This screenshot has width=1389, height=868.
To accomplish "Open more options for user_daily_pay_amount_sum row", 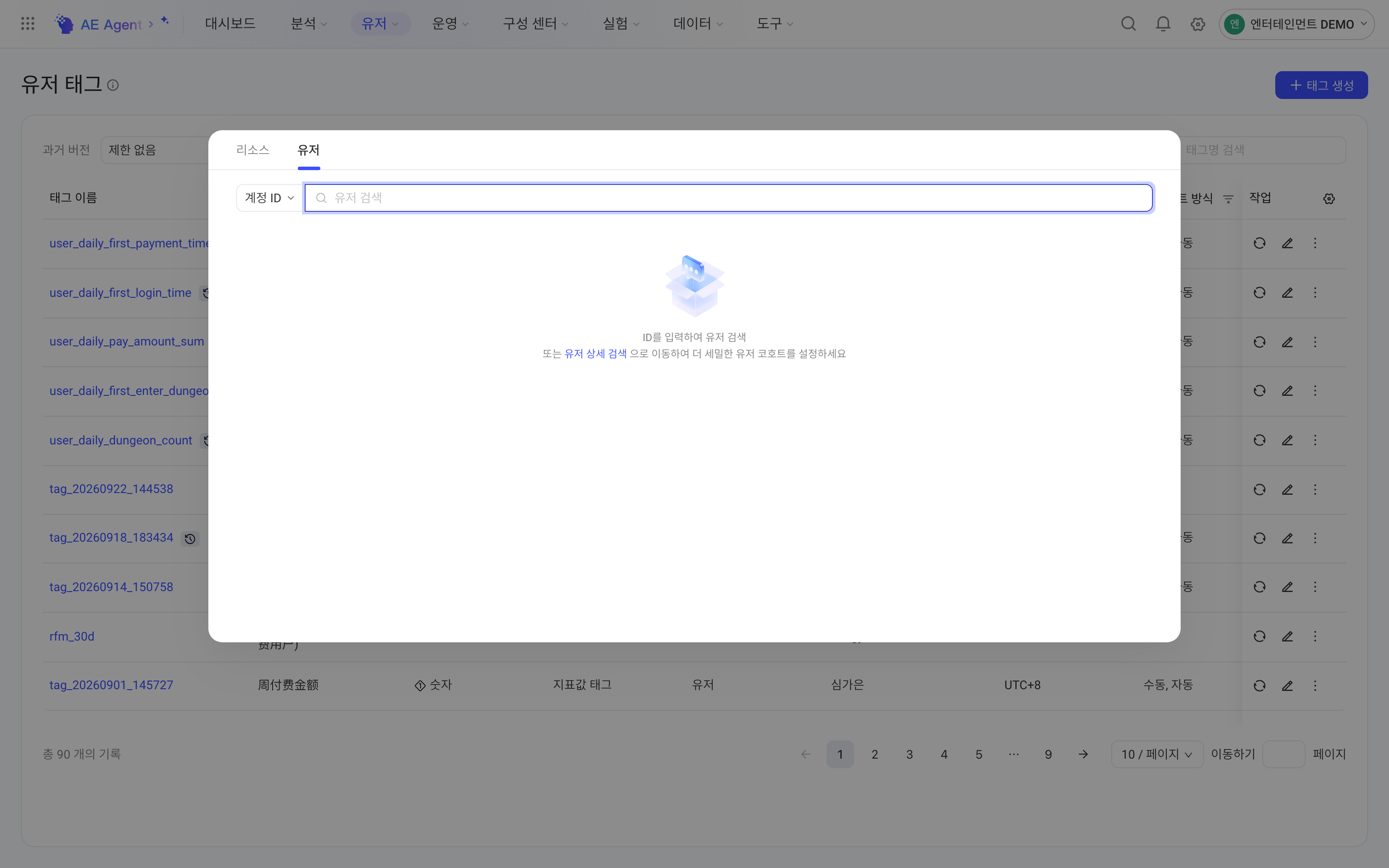I will tap(1315, 342).
